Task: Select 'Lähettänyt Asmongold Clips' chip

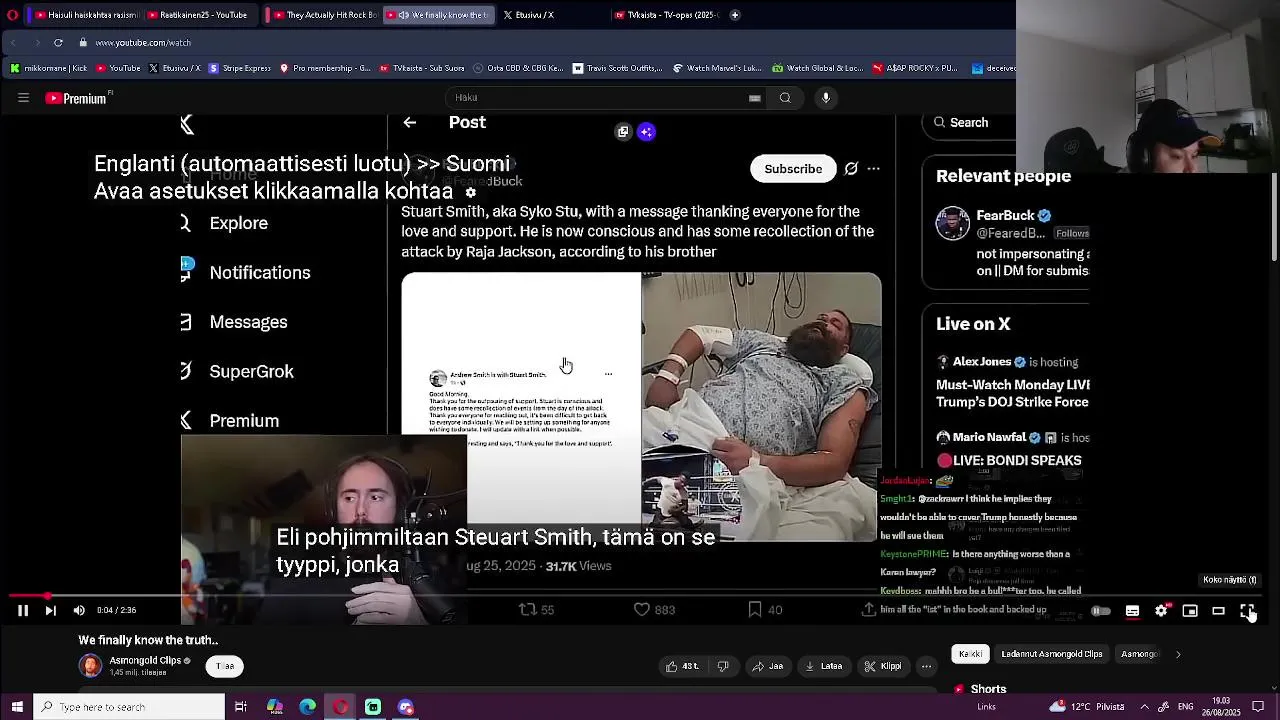Action: pyautogui.click(x=1052, y=654)
